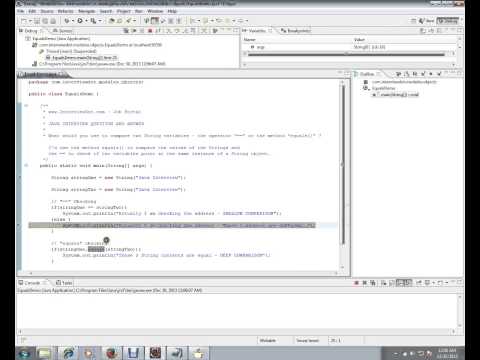Switch to the Variables tab

[257, 31]
